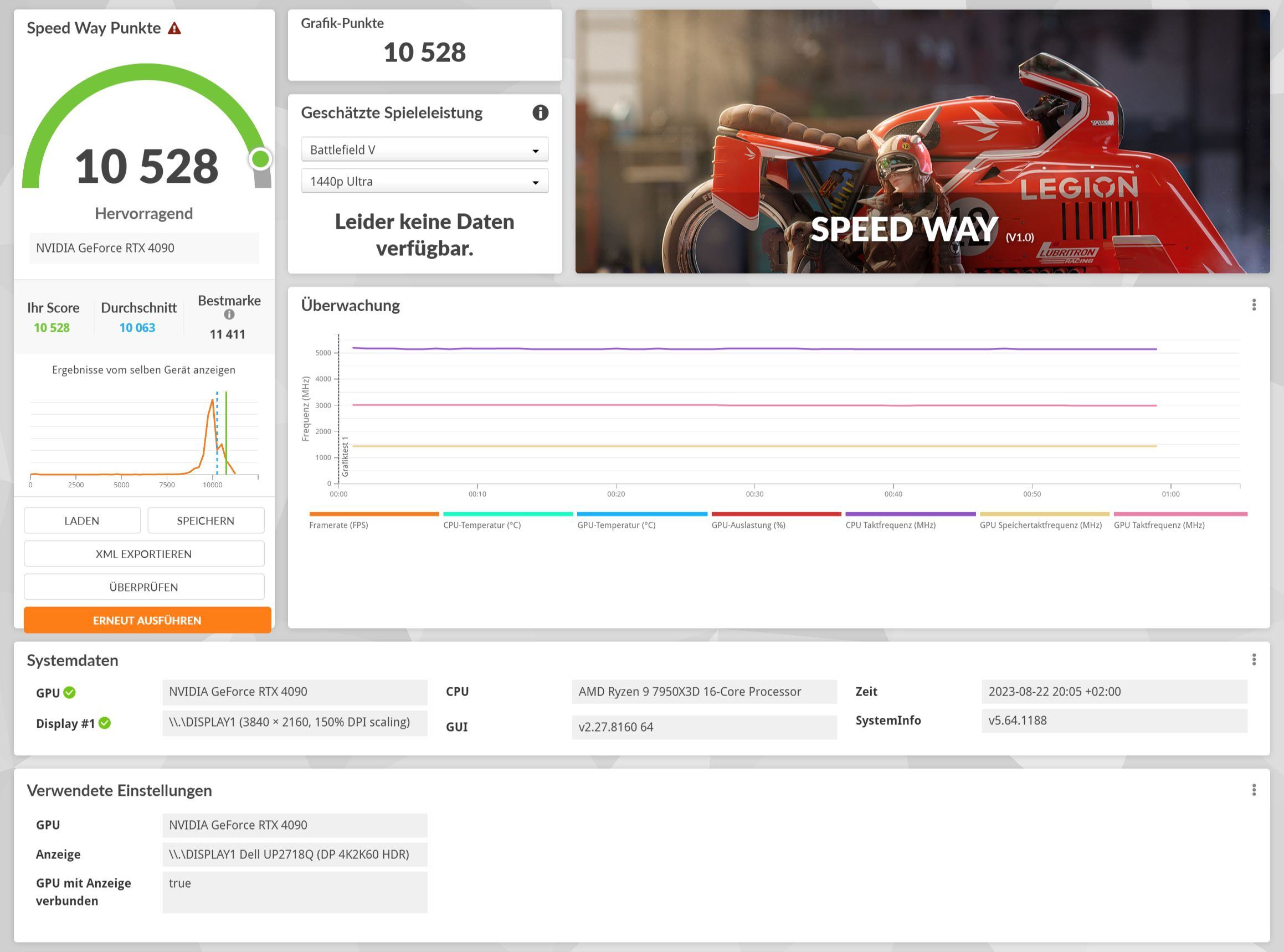Open the three-dot menu in Überwachung panel
The image size is (1284, 952).
(1254, 305)
